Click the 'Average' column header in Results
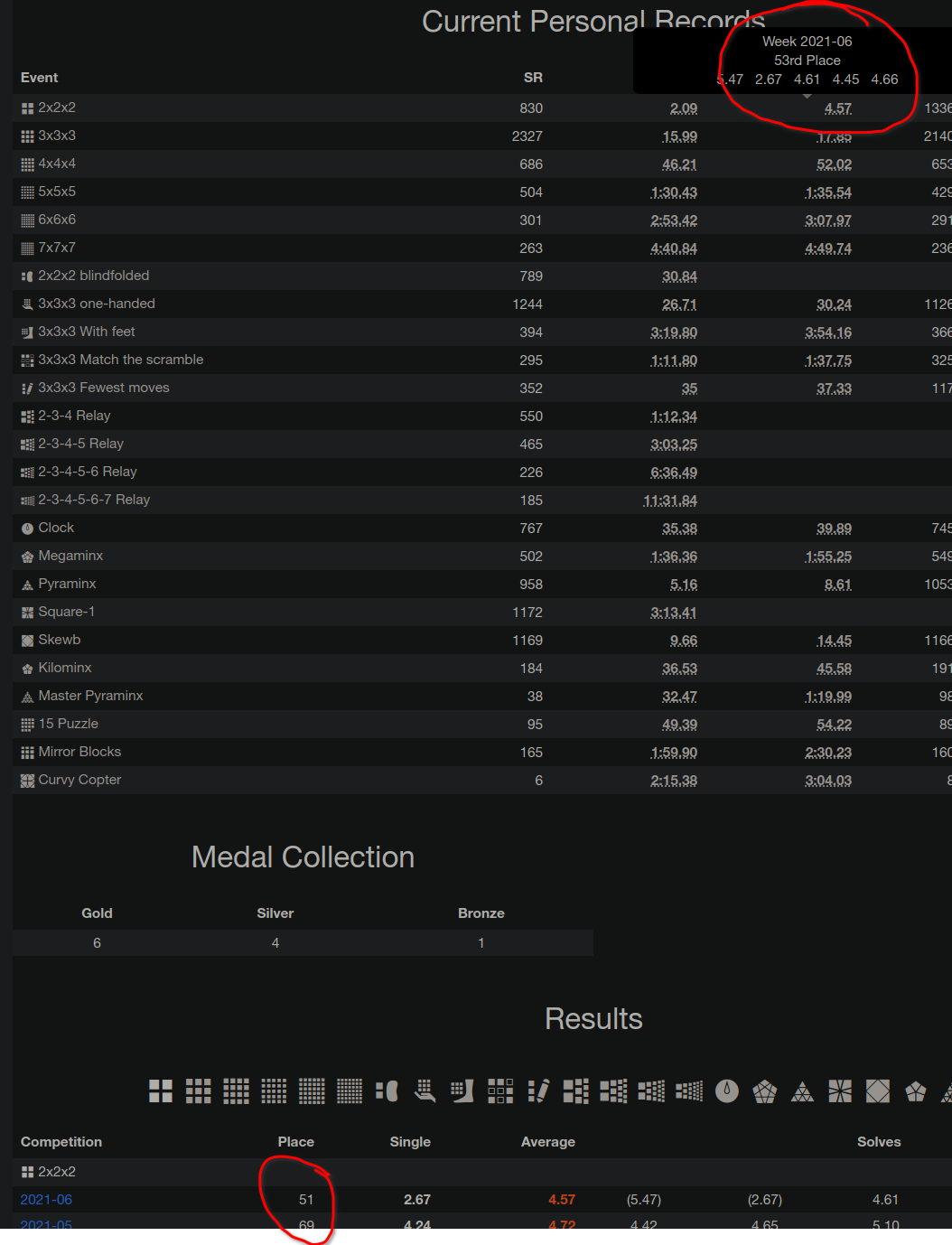This screenshot has height=1245, width=952. [x=548, y=1142]
